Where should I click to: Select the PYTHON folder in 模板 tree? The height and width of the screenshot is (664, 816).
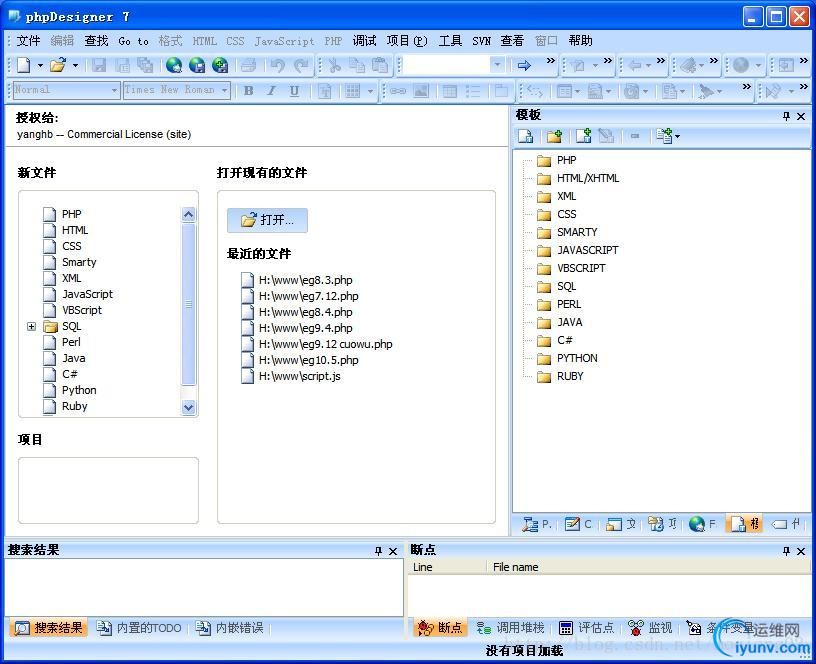[577, 358]
